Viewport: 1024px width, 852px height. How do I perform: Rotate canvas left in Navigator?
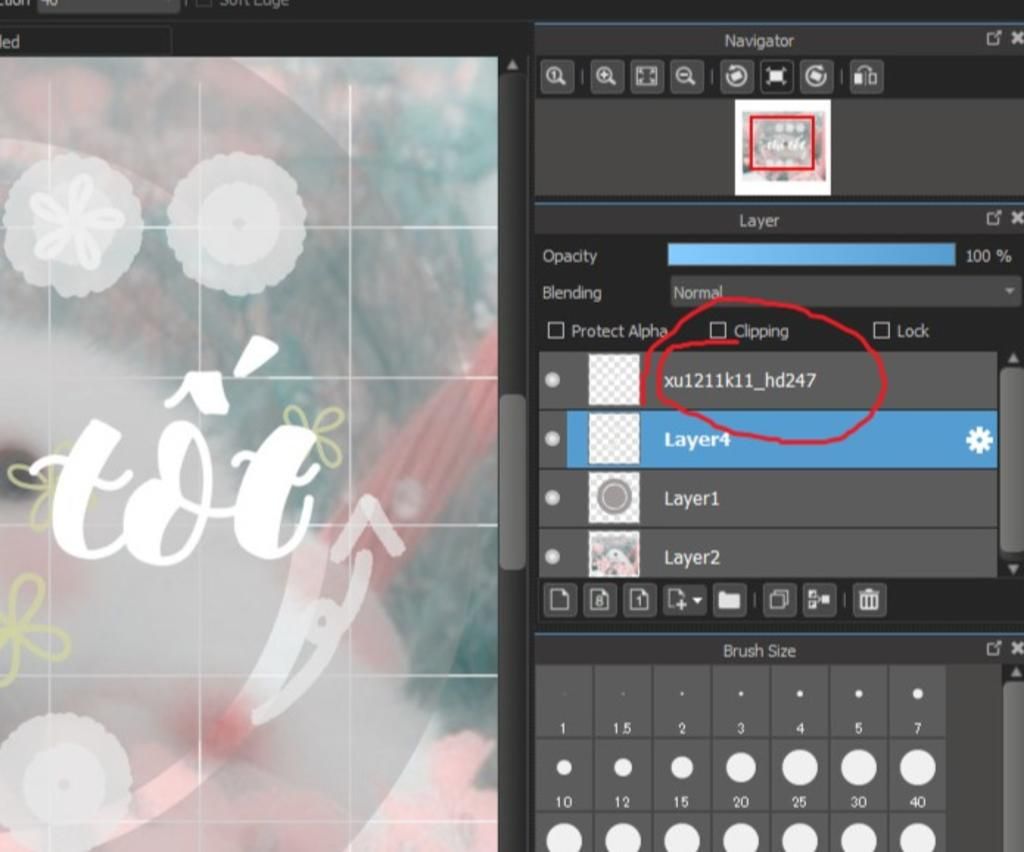coord(737,76)
